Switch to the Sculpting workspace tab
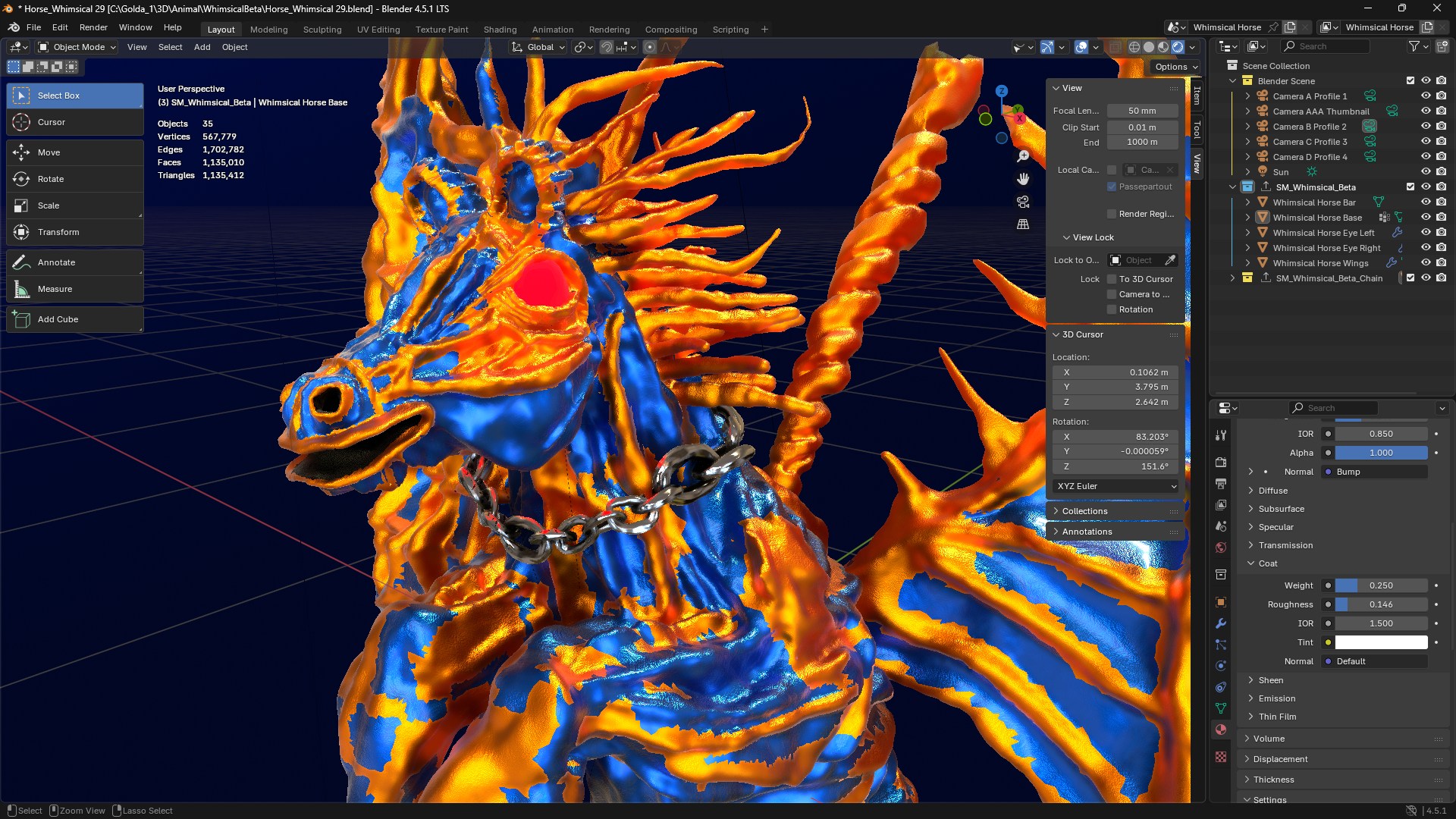The height and width of the screenshot is (819, 1456). pos(322,30)
